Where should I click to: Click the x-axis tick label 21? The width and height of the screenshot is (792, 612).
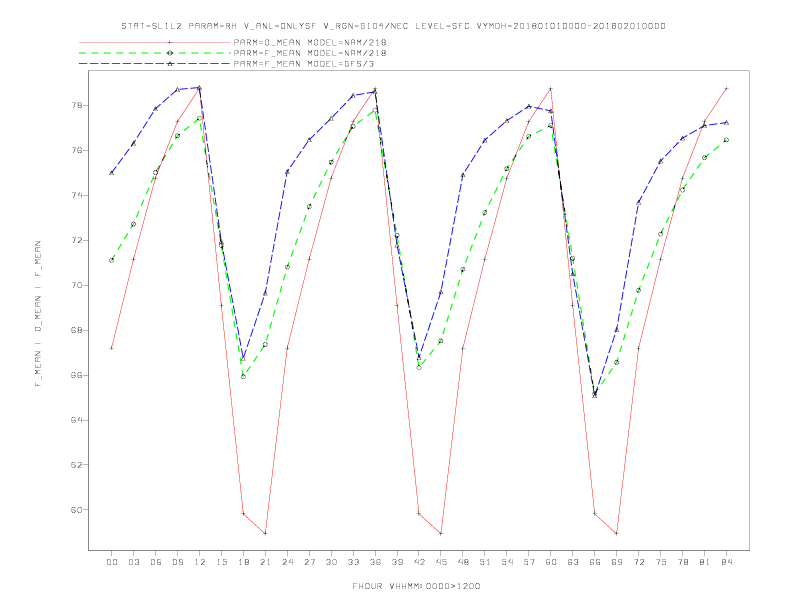click(265, 562)
